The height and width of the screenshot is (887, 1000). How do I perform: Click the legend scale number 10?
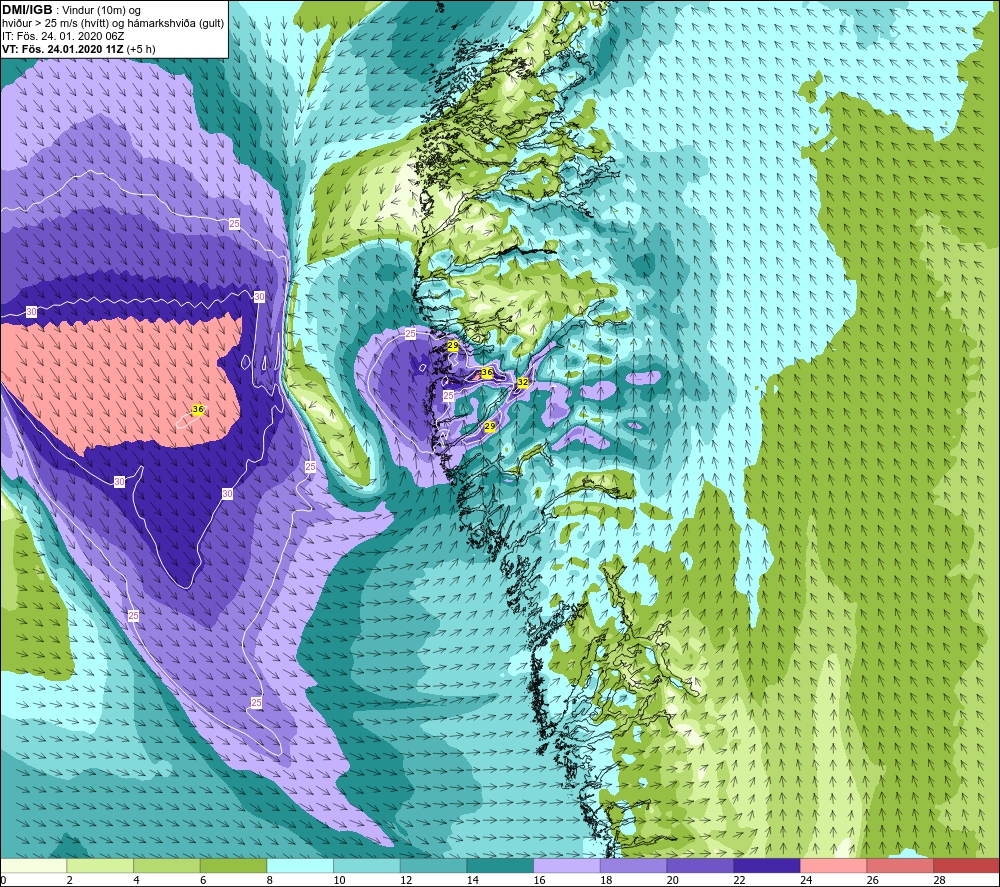click(339, 880)
